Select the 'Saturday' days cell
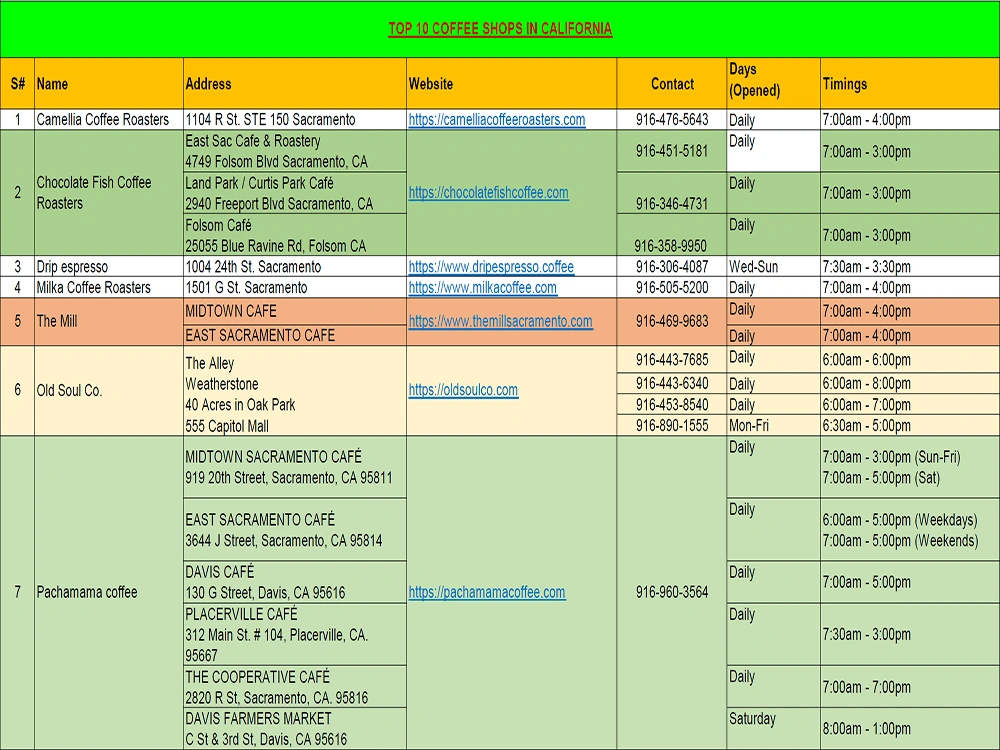The height and width of the screenshot is (750, 1000). coord(774,728)
